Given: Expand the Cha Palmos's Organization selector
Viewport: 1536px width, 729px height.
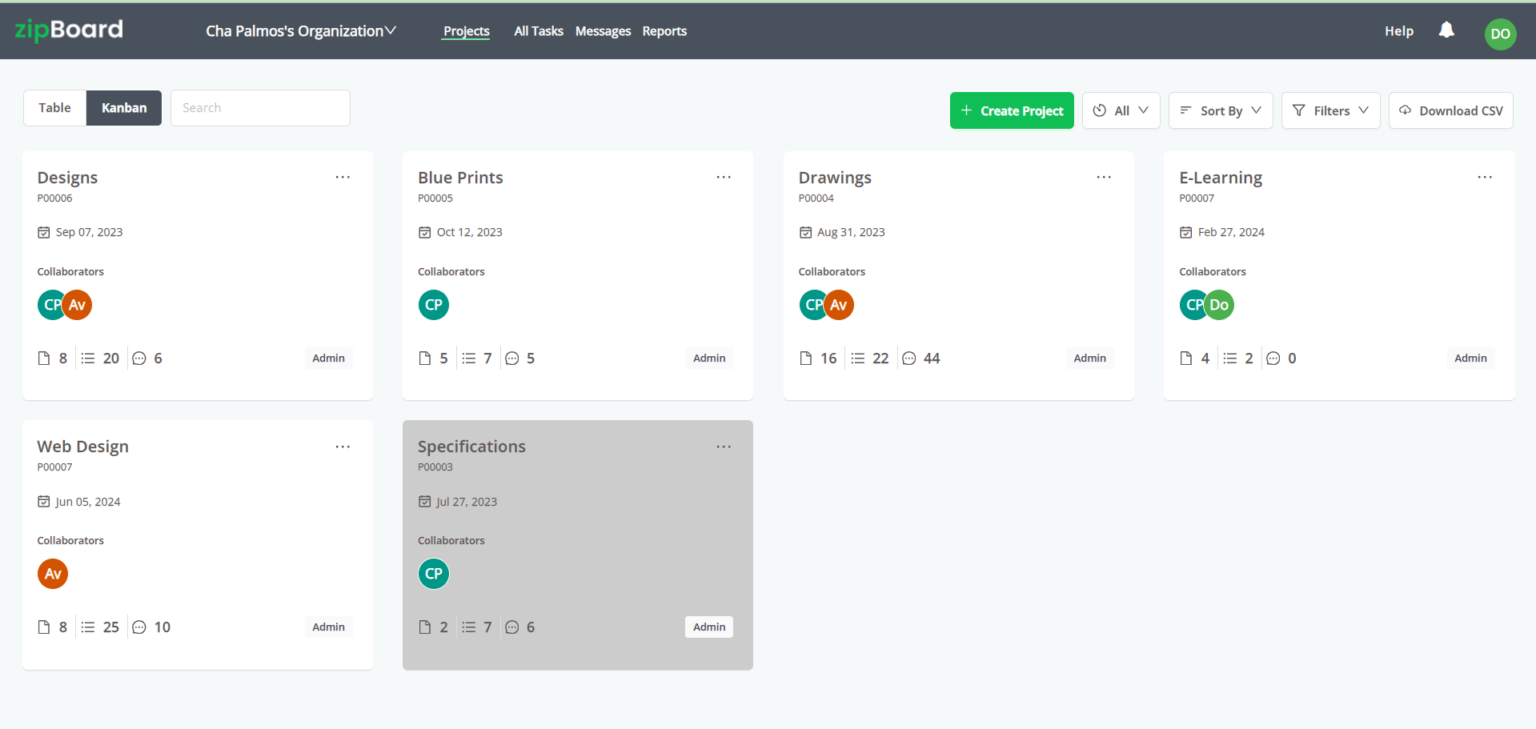Looking at the screenshot, I should pyautogui.click(x=302, y=30).
